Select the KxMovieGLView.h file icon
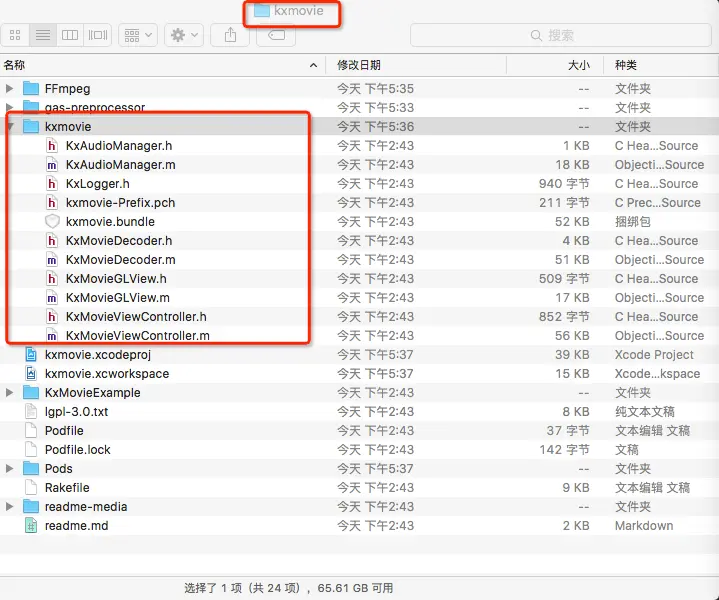Viewport: 719px width, 600px height. pos(52,279)
